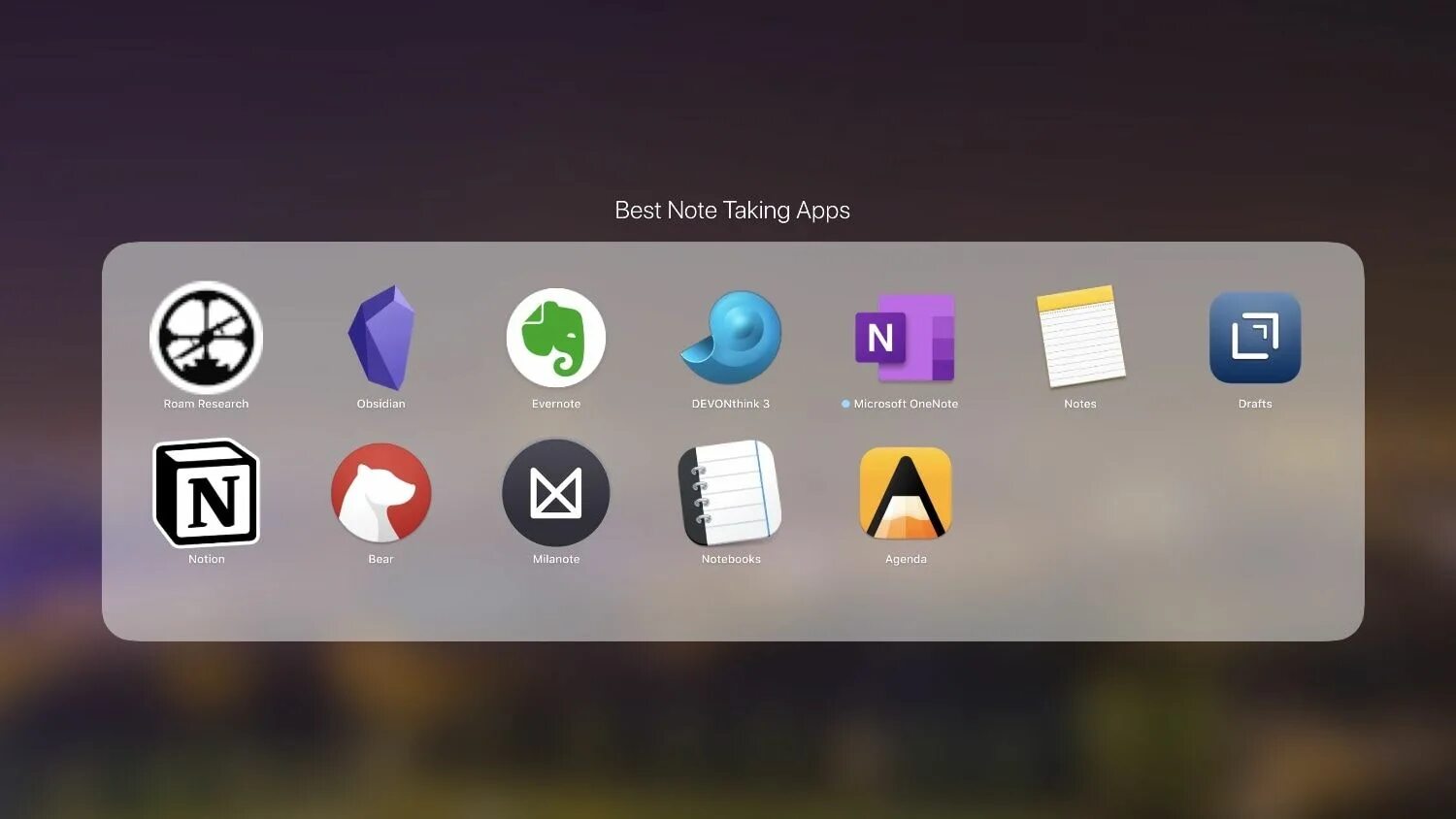The image size is (1456, 819).
Task: Click the Milanote label text
Action: click(x=556, y=559)
